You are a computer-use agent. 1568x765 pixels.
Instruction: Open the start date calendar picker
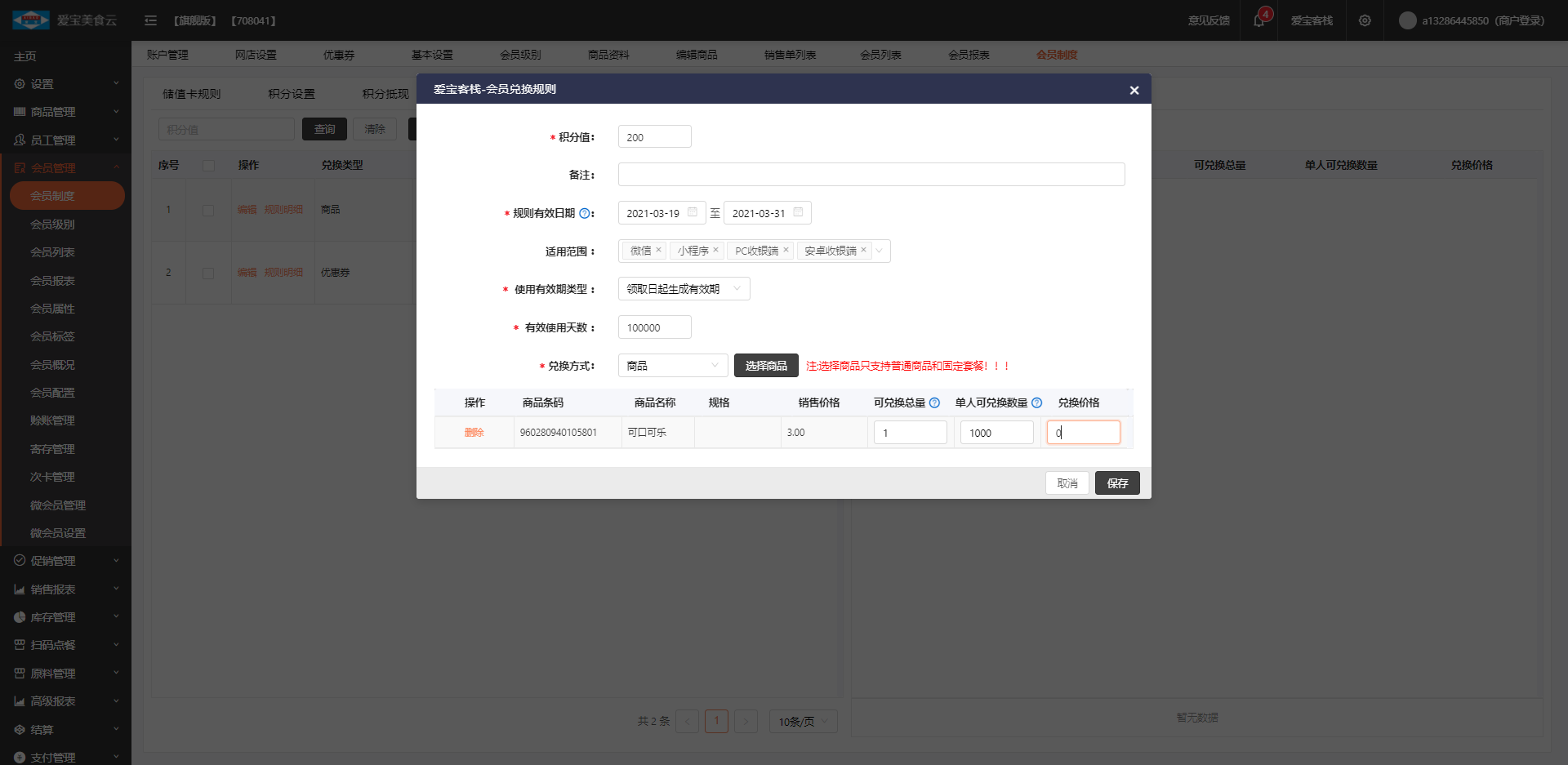tap(692, 212)
